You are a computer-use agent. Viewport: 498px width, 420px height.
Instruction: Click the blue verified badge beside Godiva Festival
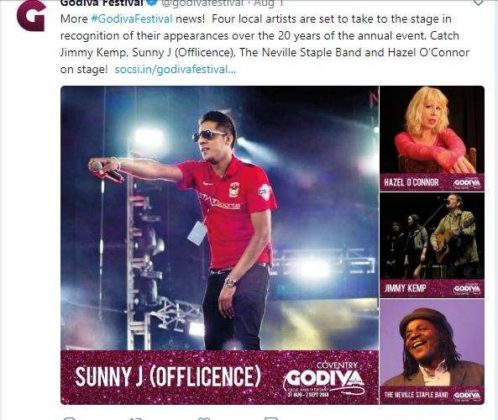(152, 2)
